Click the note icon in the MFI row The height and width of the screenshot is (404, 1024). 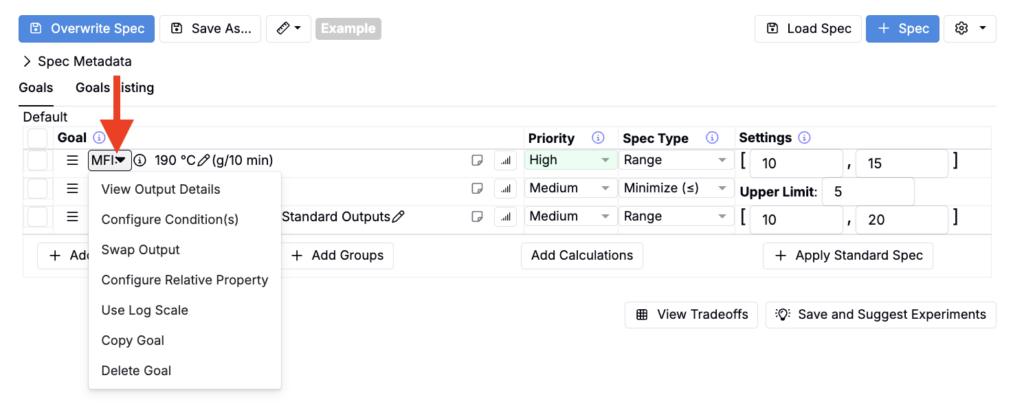[x=478, y=160]
